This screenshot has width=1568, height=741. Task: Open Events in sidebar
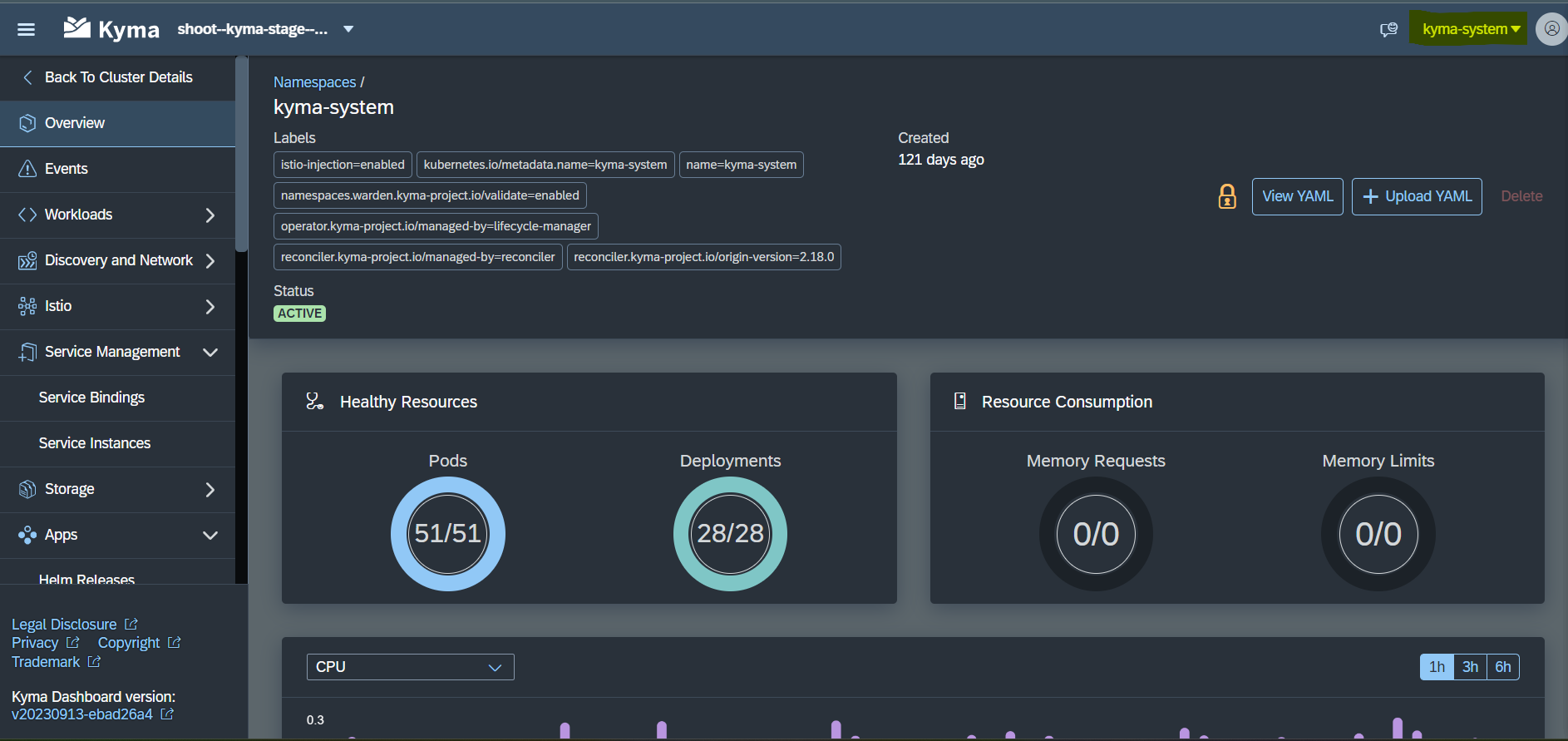click(x=118, y=169)
